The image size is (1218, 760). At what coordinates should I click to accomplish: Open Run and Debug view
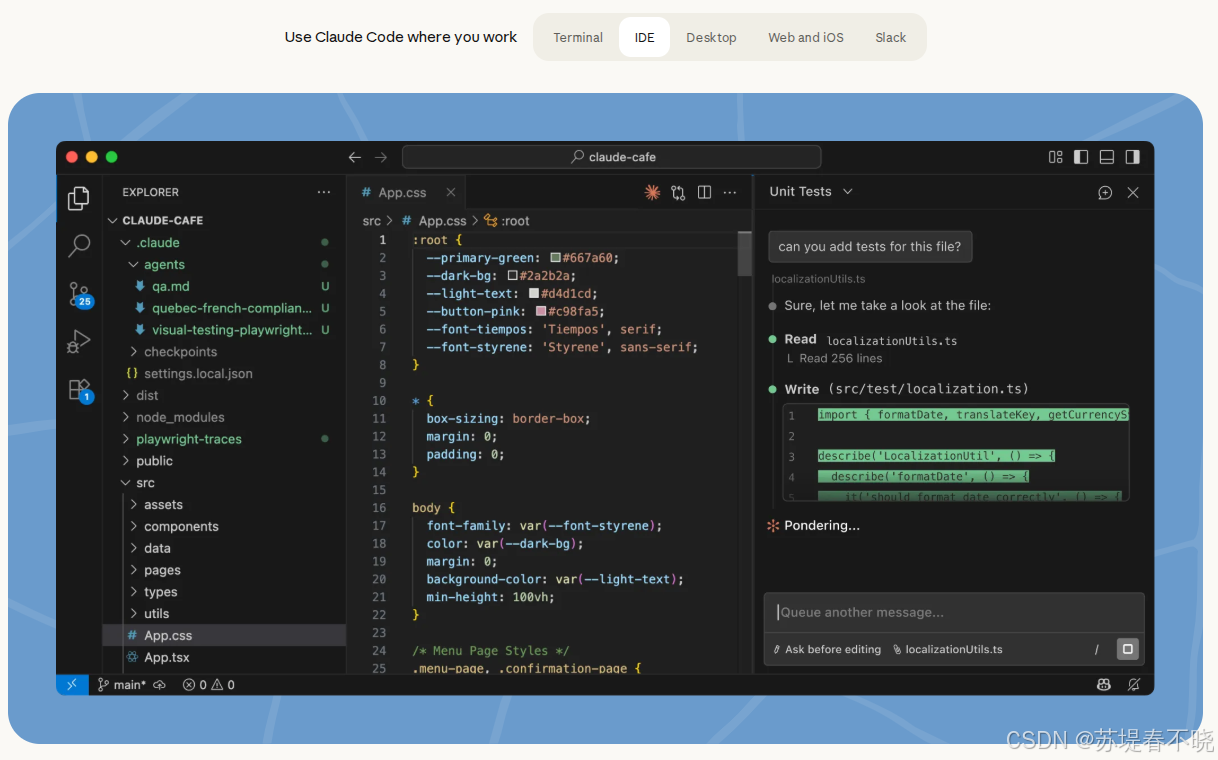pos(79,342)
